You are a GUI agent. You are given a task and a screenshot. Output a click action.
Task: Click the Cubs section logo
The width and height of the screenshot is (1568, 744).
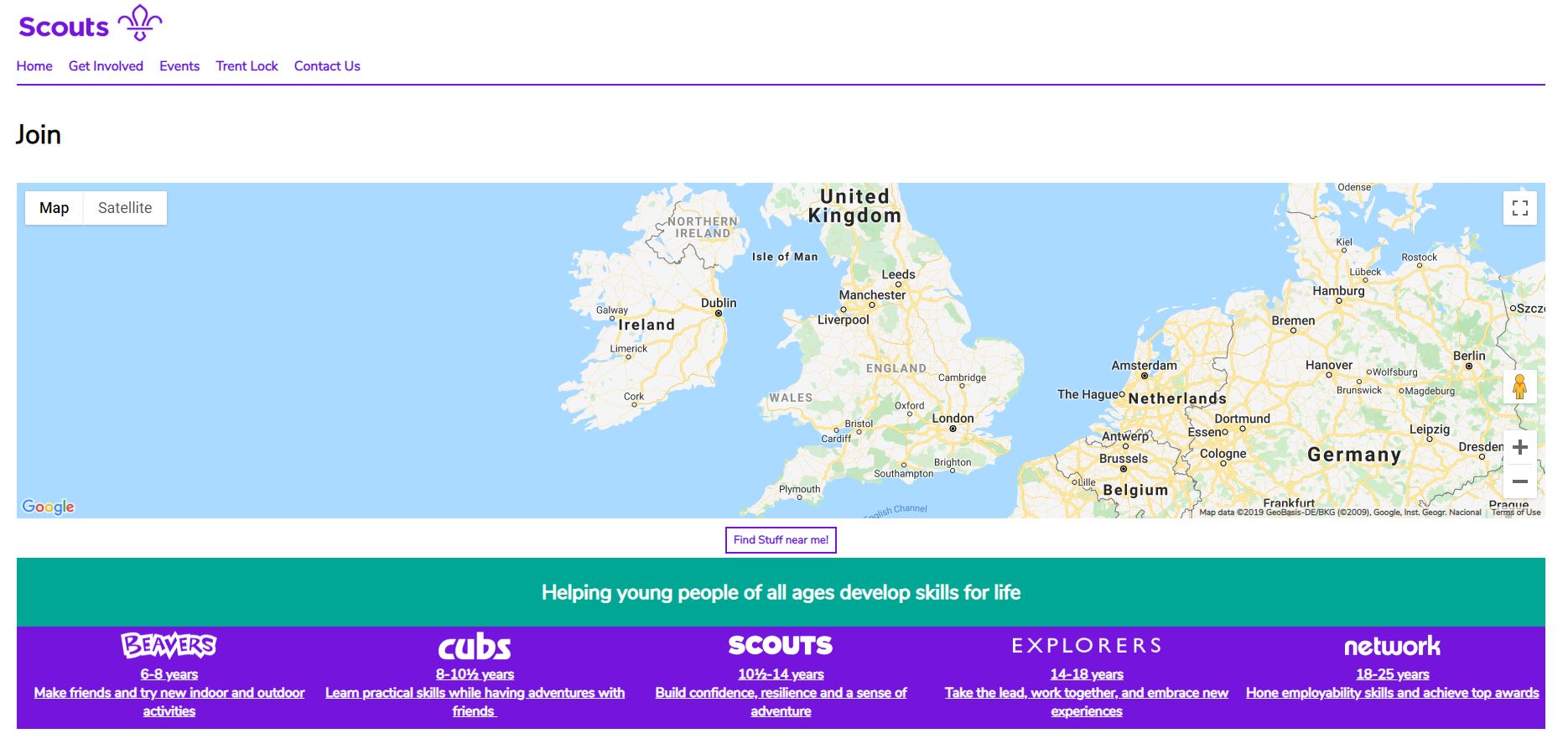[475, 647]
